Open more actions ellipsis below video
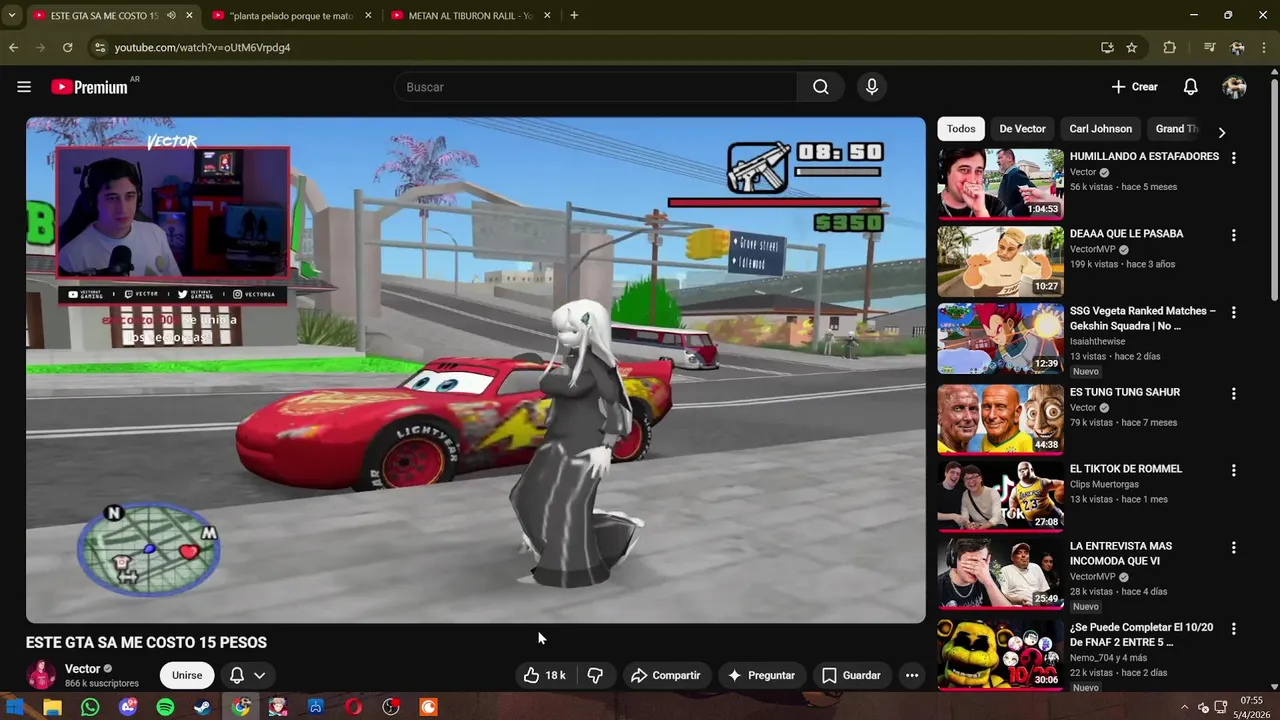1280x720 pixels. [912, 675]
